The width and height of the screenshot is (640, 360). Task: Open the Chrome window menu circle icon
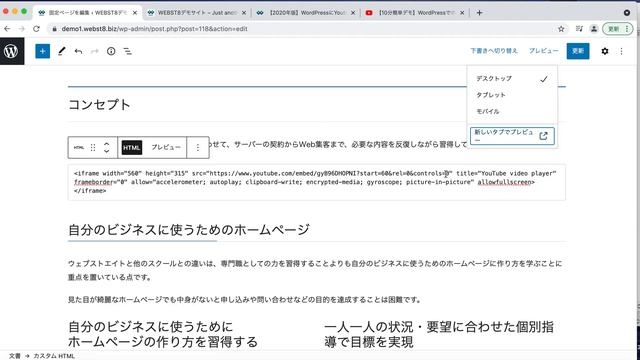[627, 13]
